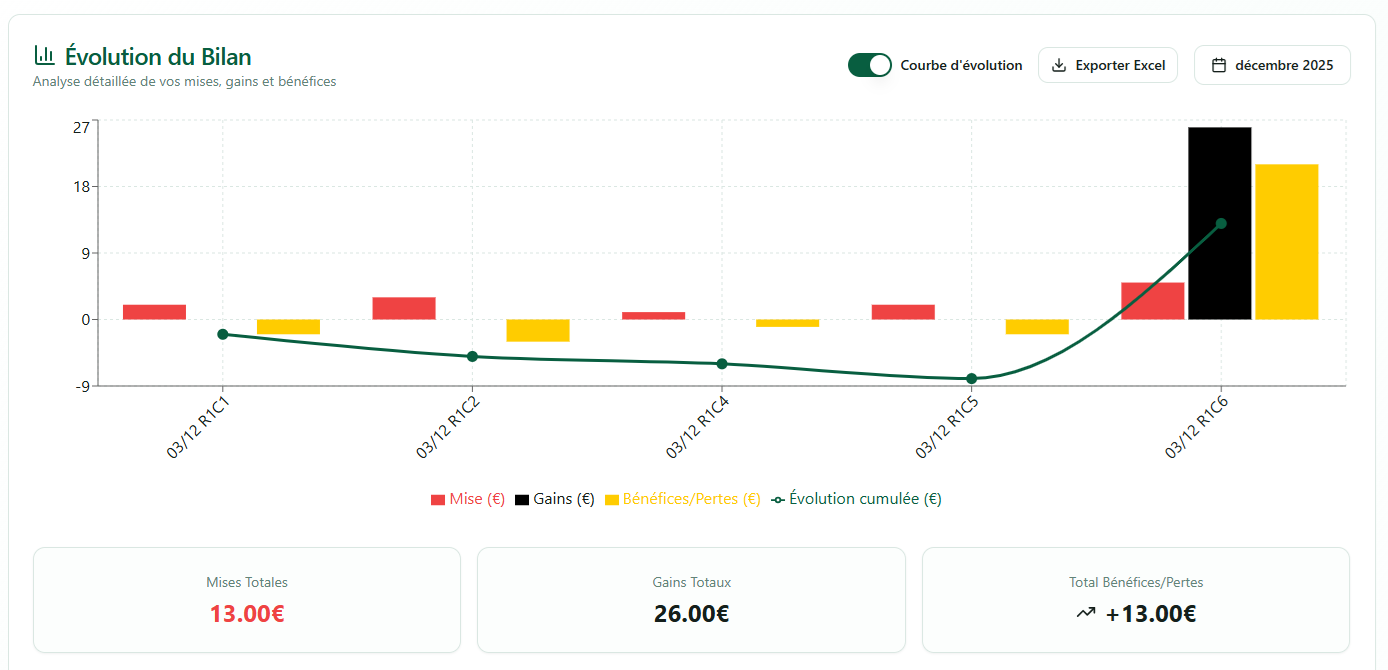Toggle the Évolution cumulée (€) legend label
Image resolution: width=1388 pixels, height=670 pixels.
865,498
